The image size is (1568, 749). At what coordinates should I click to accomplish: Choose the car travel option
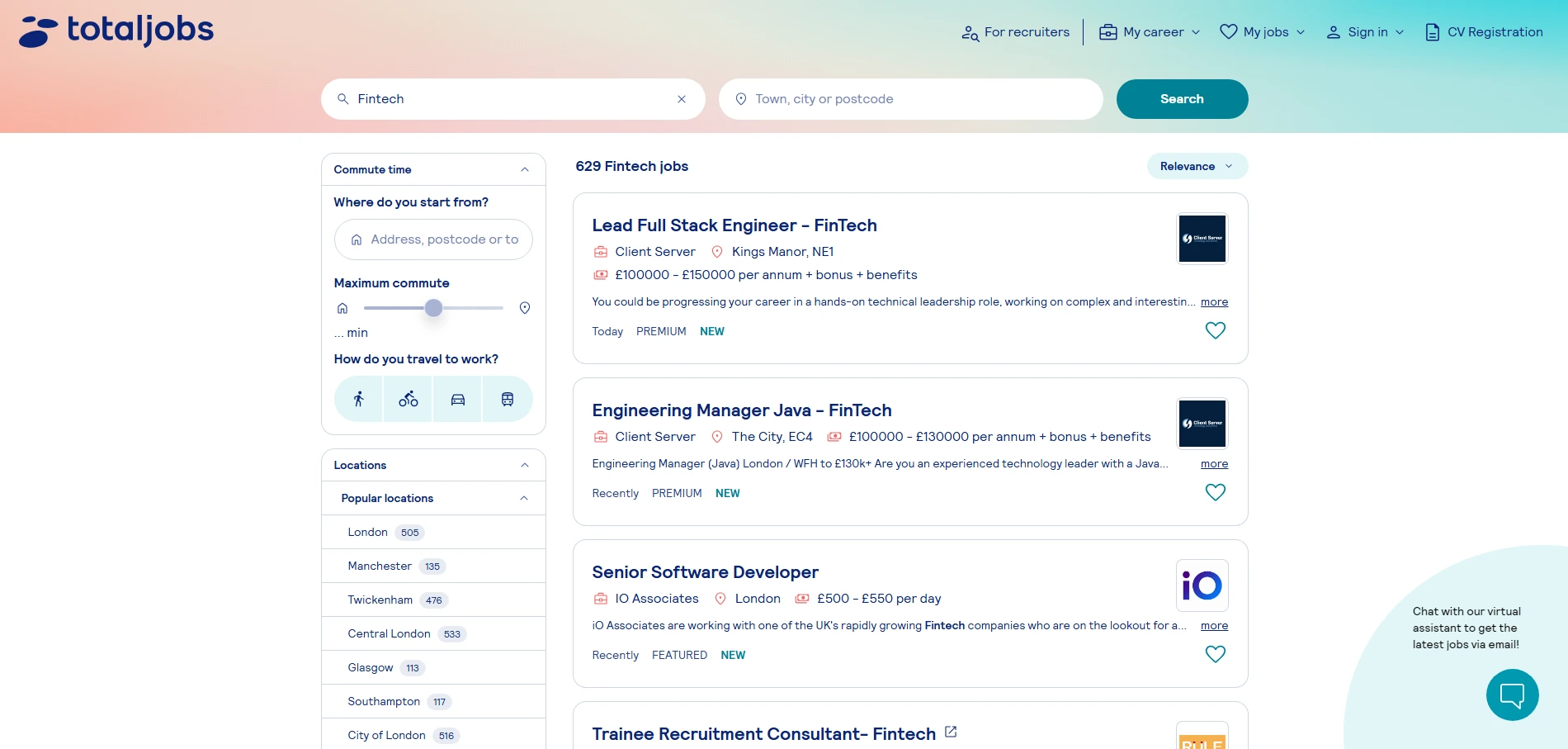(x=457, y=399)
